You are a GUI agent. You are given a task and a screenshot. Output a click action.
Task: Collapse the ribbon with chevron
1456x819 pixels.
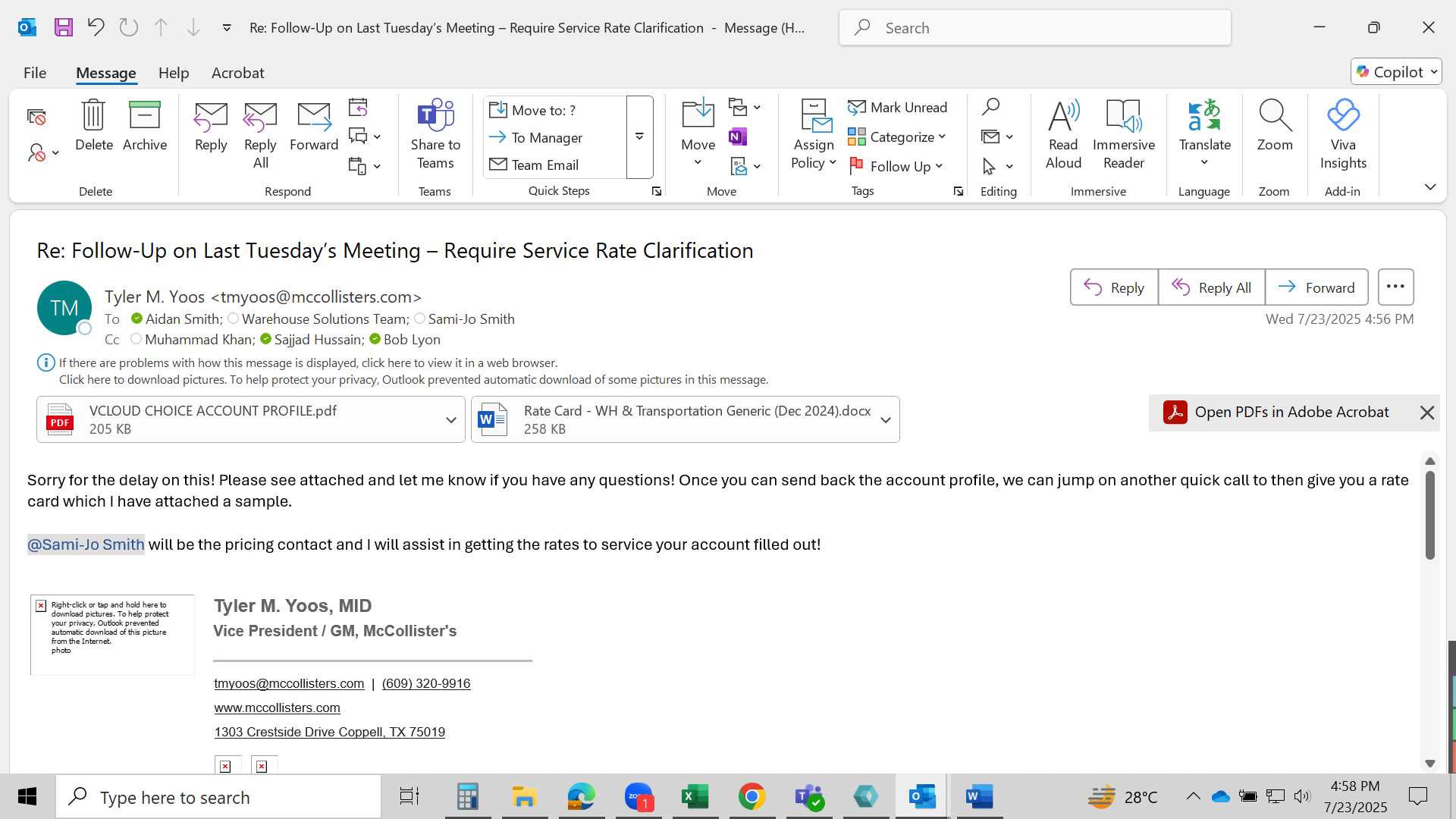(1430, 187)
